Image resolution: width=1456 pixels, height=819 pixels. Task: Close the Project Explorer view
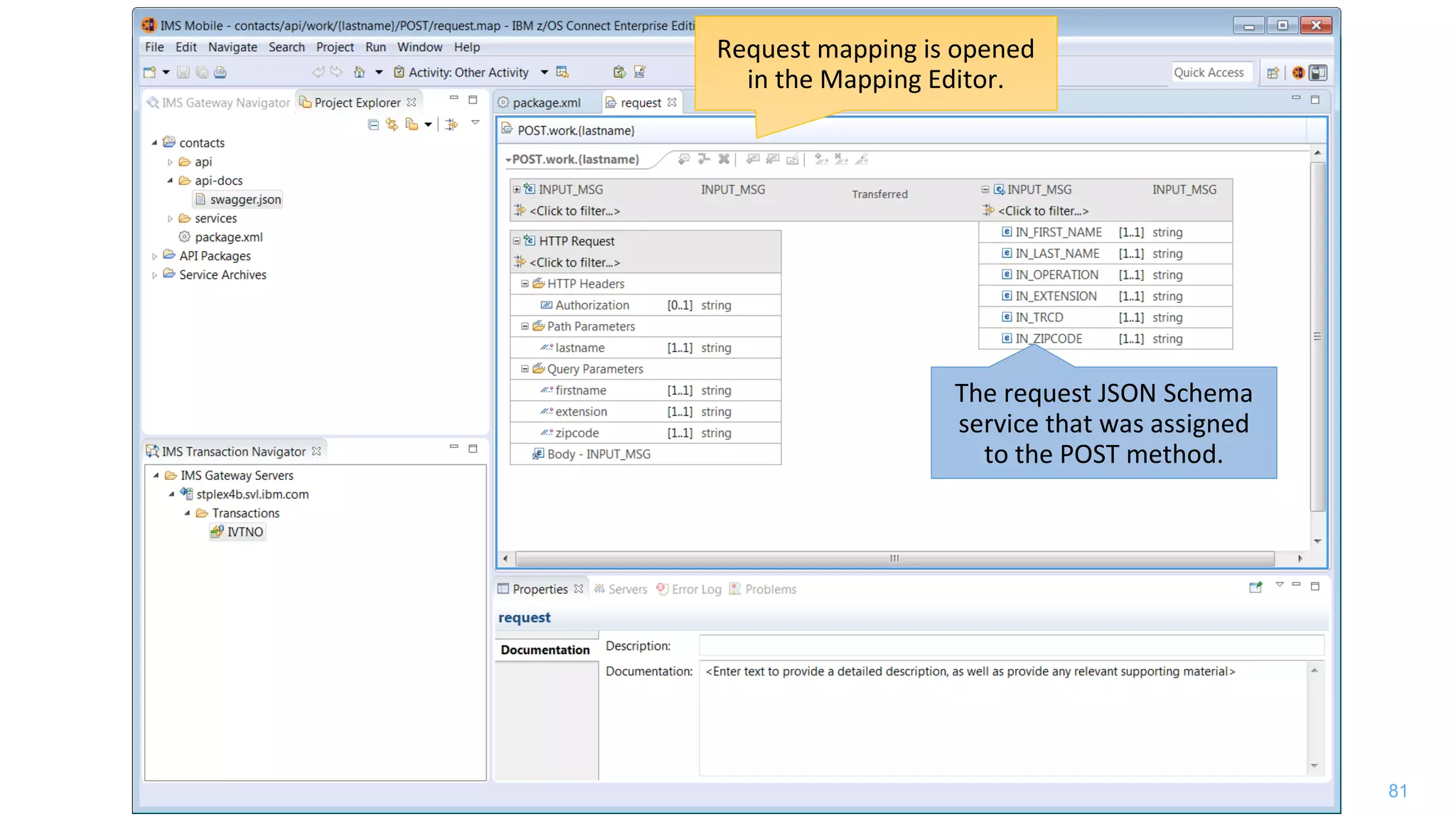click(x=412, y=102)
